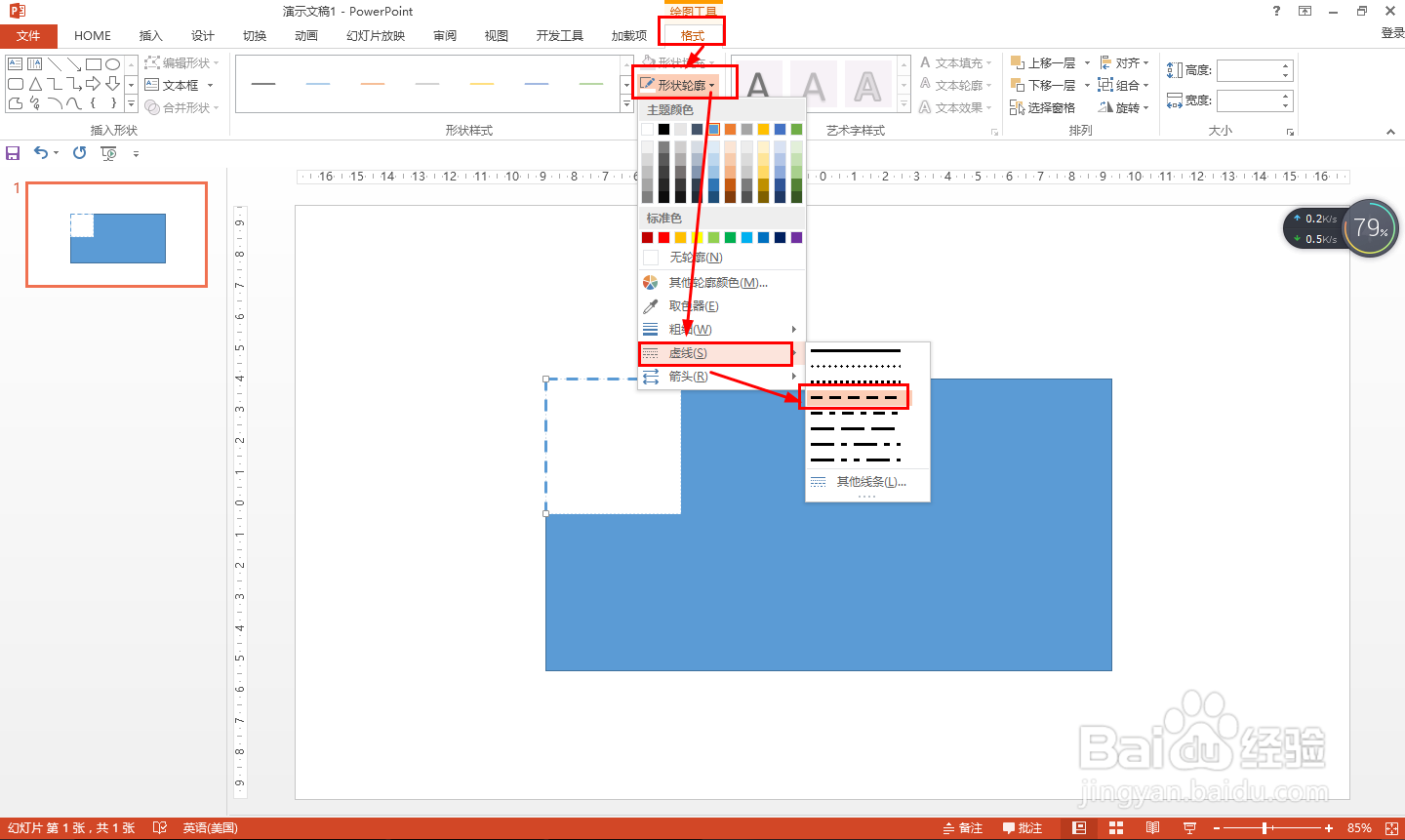Viewport: 1405px width, 840px height.
Task: Choose the round dot dash style
Action: [x=855, y=367]
